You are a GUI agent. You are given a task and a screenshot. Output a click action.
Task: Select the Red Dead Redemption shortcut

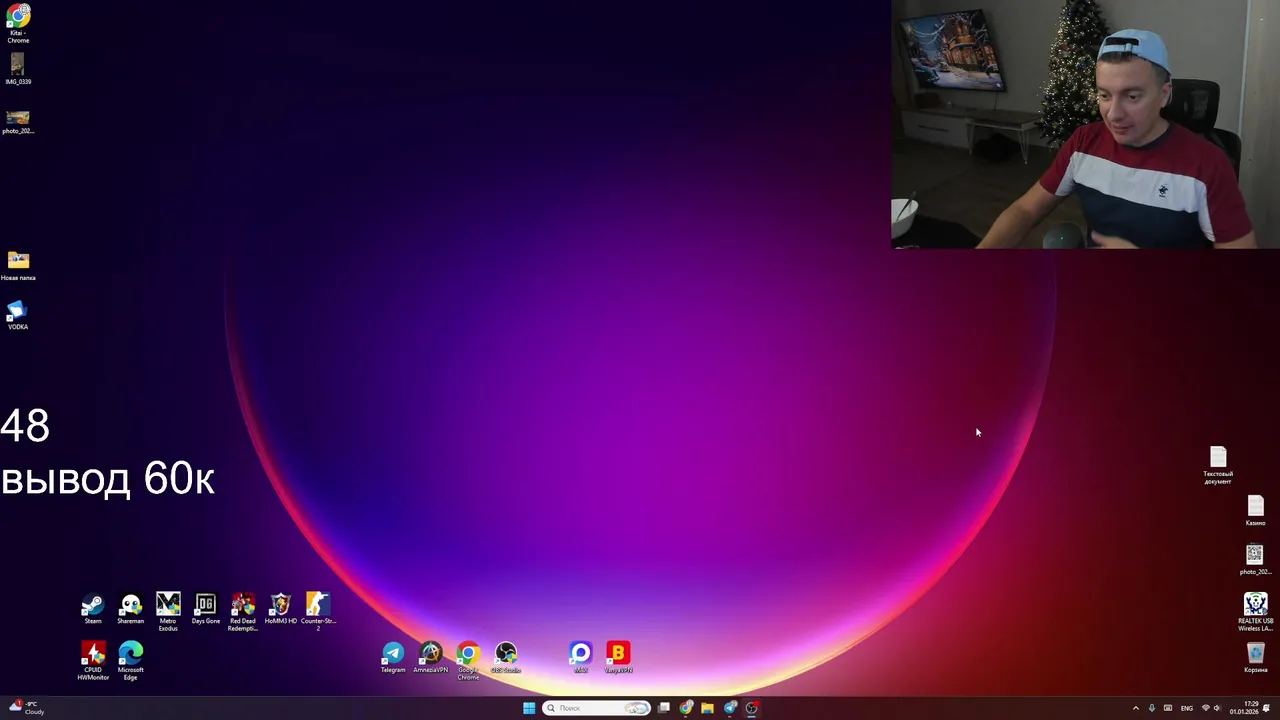243,612
